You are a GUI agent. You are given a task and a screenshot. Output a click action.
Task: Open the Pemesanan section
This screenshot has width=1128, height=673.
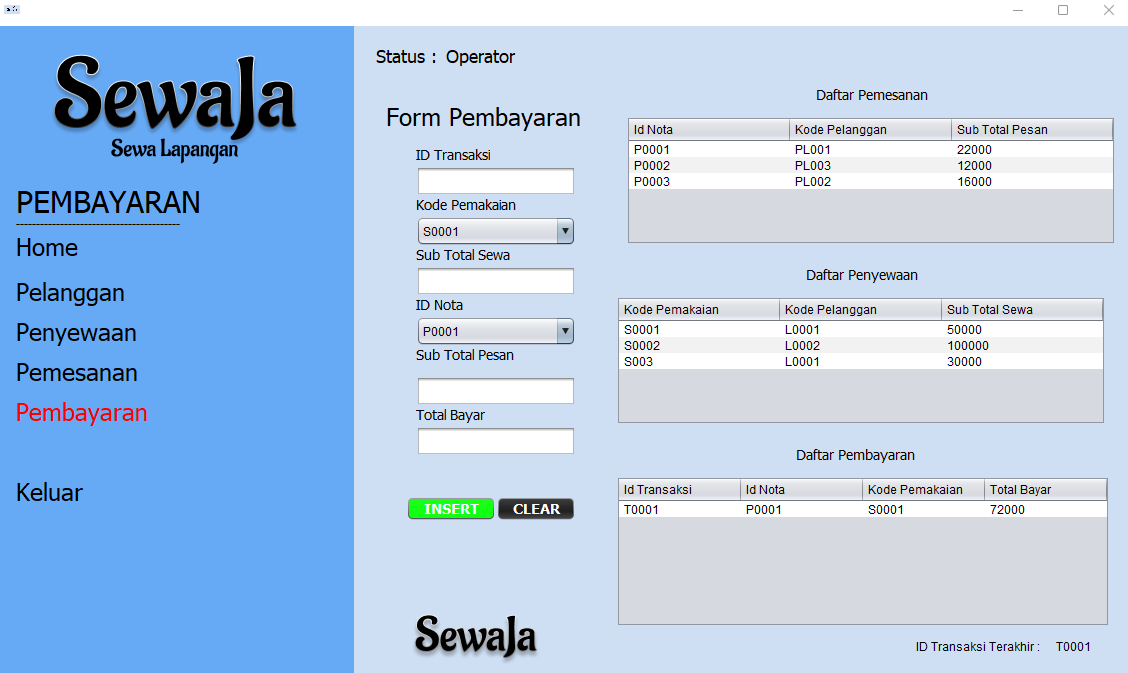[x=77, y=373]
